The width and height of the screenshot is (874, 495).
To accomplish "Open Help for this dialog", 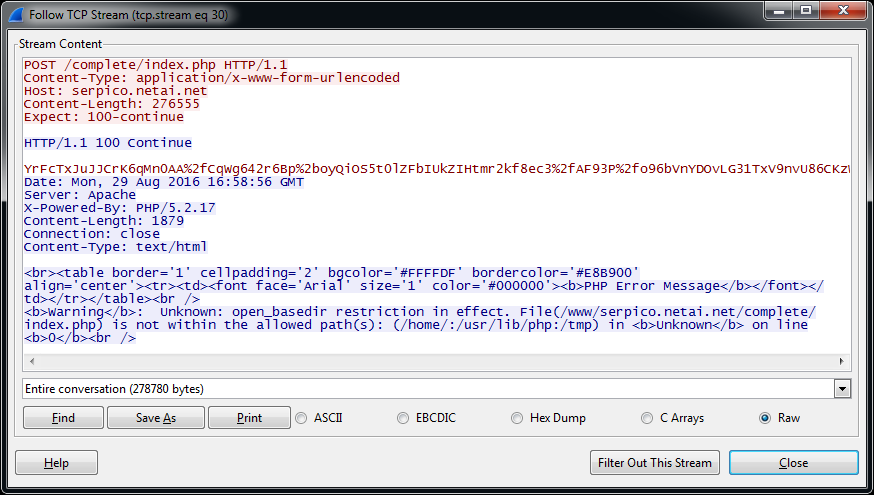I will point(57,462).
